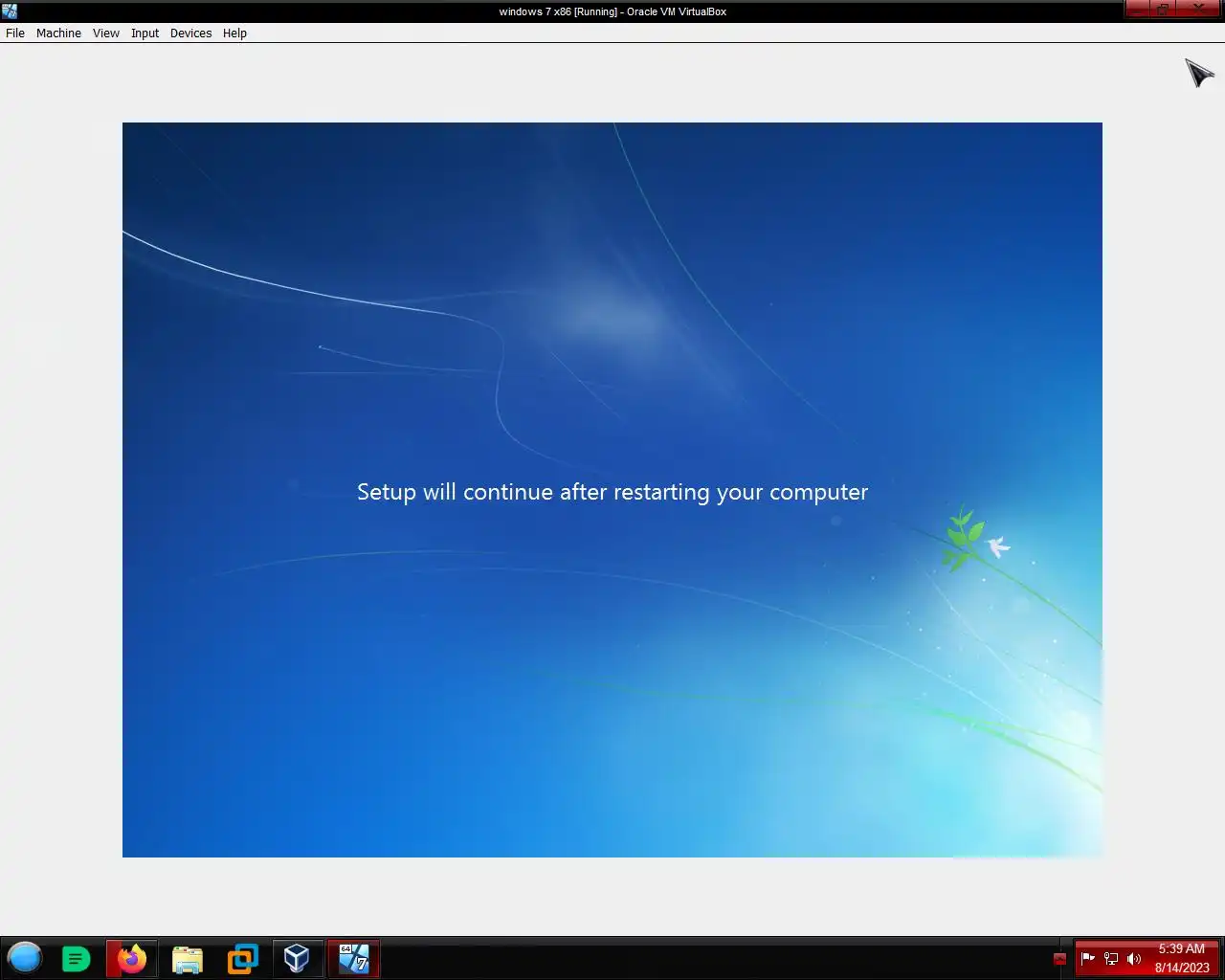The height and width of the screenshot is (980, 1225).
Task: Open File Explorer from the taskbar
Action: pos(188,959)
